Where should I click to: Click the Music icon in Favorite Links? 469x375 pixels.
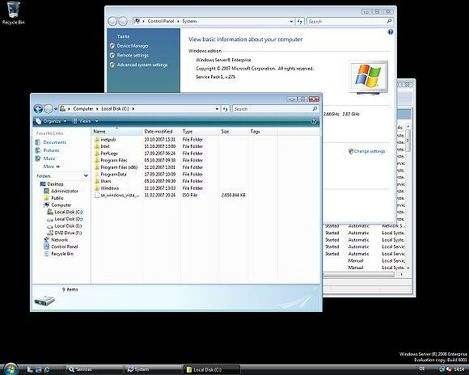point(38,158)
